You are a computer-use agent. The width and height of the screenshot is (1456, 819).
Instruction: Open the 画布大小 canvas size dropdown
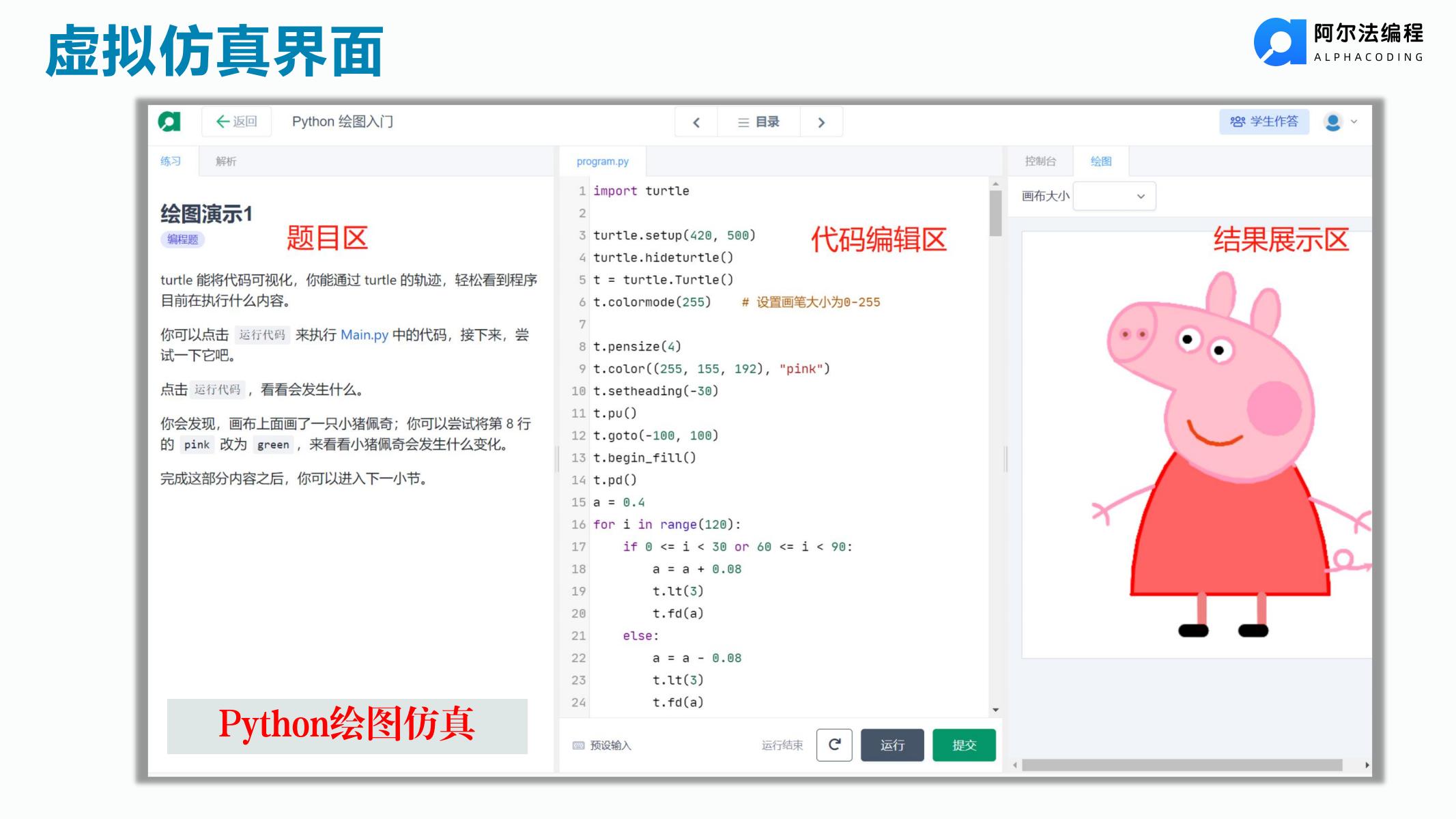(1114, 196)
